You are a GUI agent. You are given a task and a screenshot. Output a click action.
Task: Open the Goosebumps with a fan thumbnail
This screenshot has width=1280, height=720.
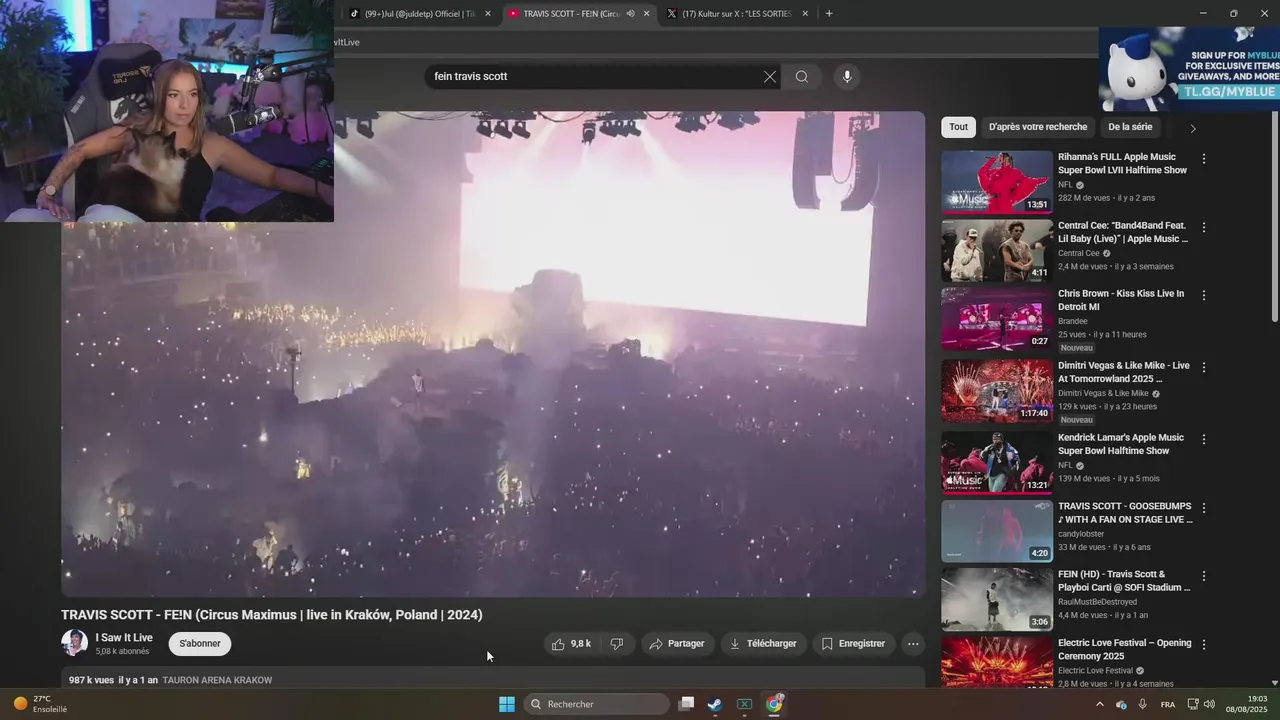997,531
